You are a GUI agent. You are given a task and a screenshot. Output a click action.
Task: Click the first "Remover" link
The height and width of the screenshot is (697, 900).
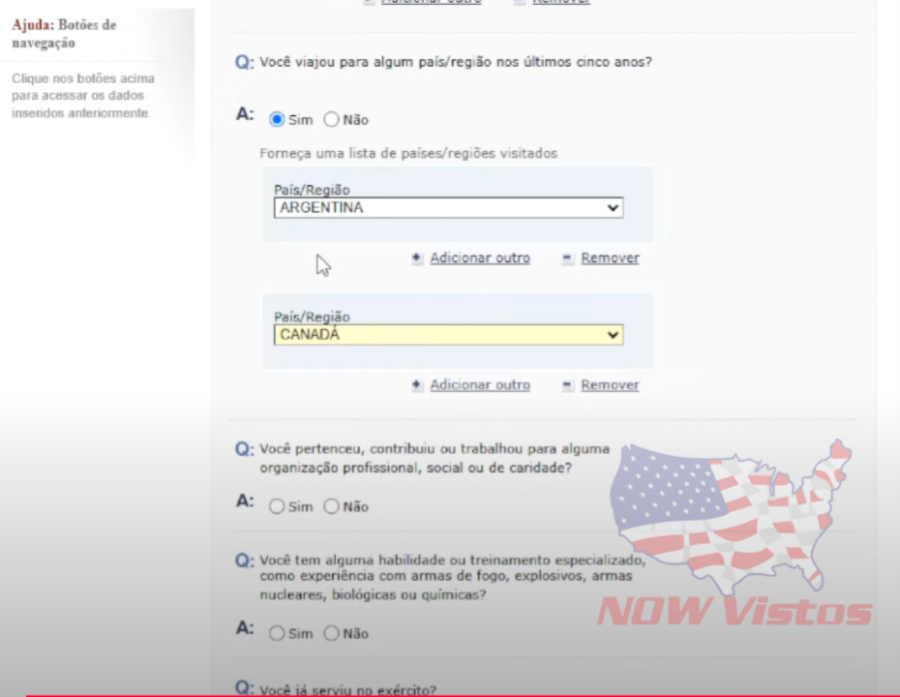tap(610, 258)
